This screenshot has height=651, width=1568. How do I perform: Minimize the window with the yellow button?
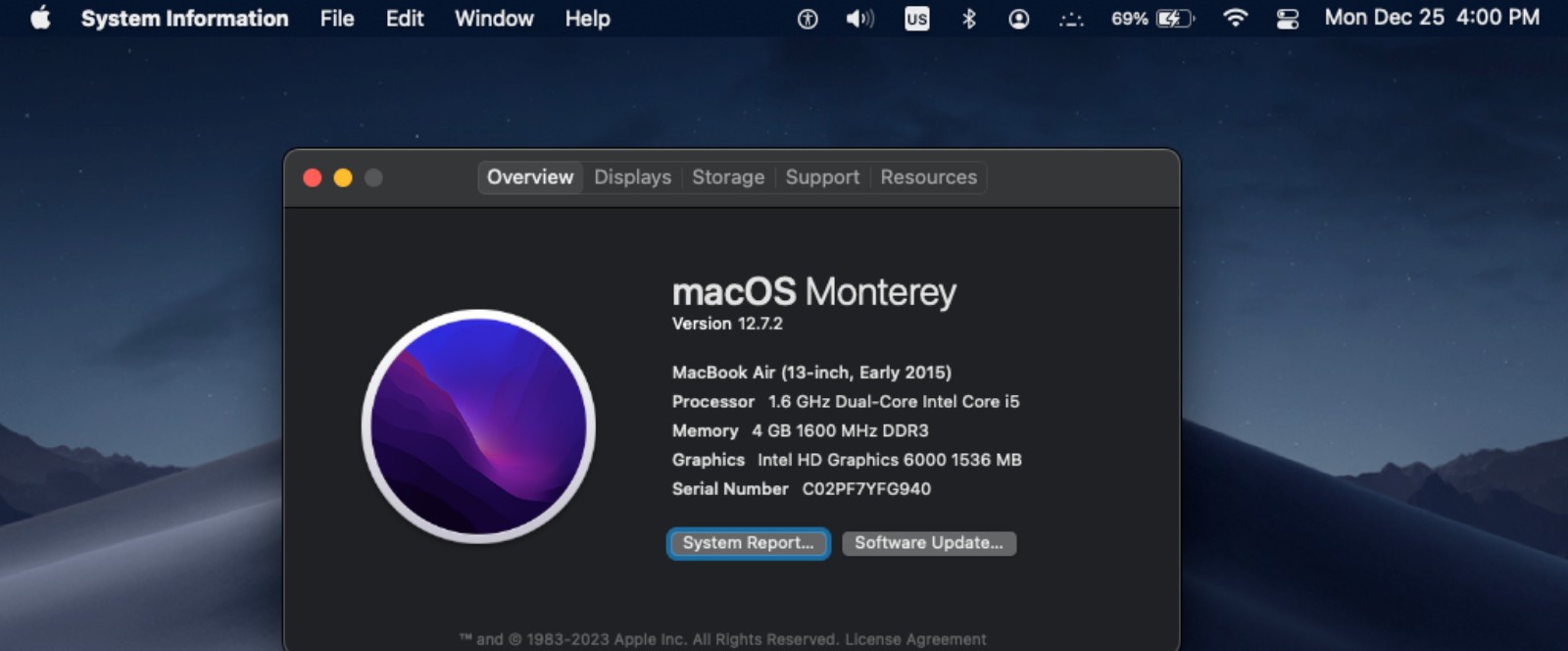coord(343,177)
